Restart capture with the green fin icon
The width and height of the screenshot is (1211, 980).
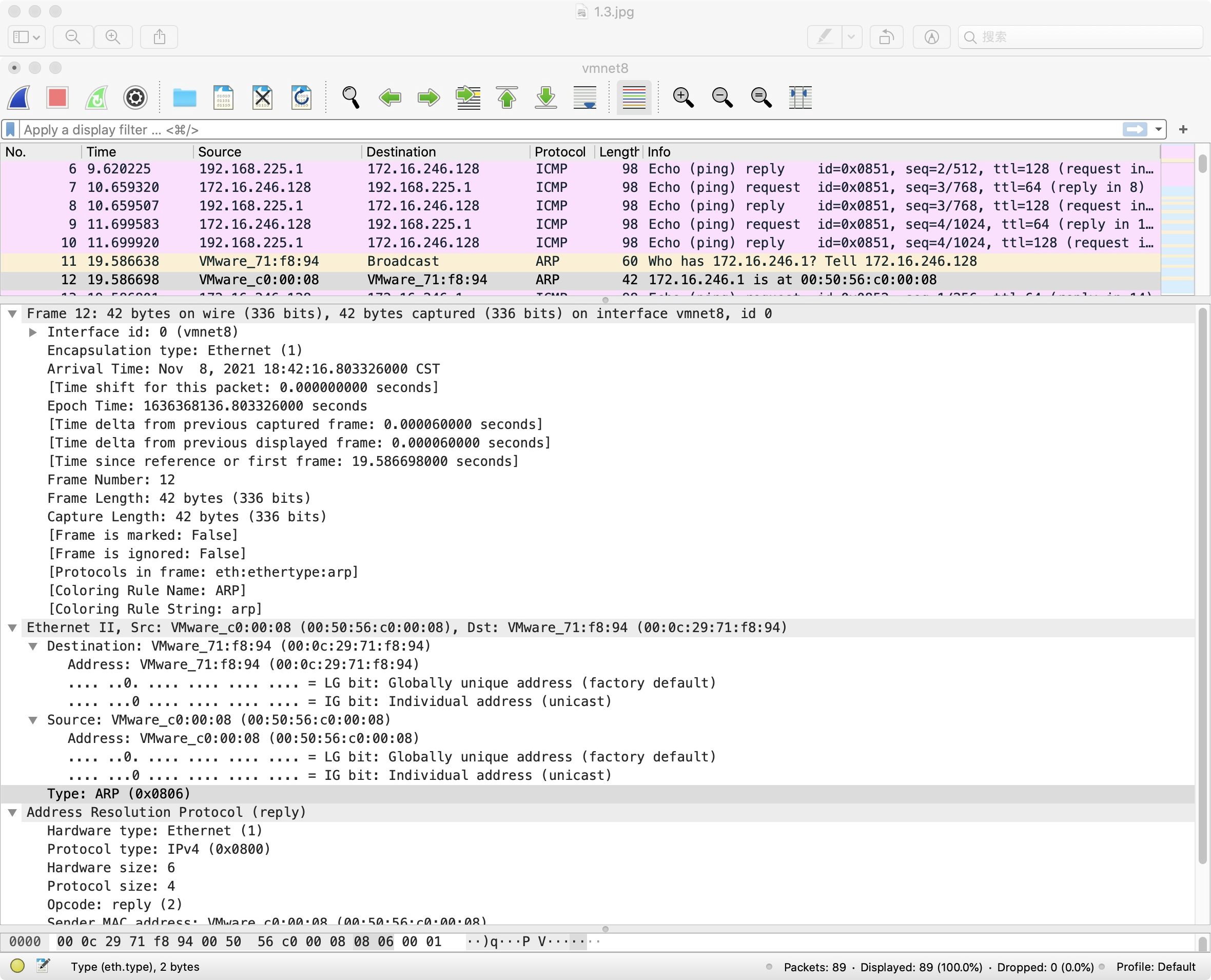point(96,97)
